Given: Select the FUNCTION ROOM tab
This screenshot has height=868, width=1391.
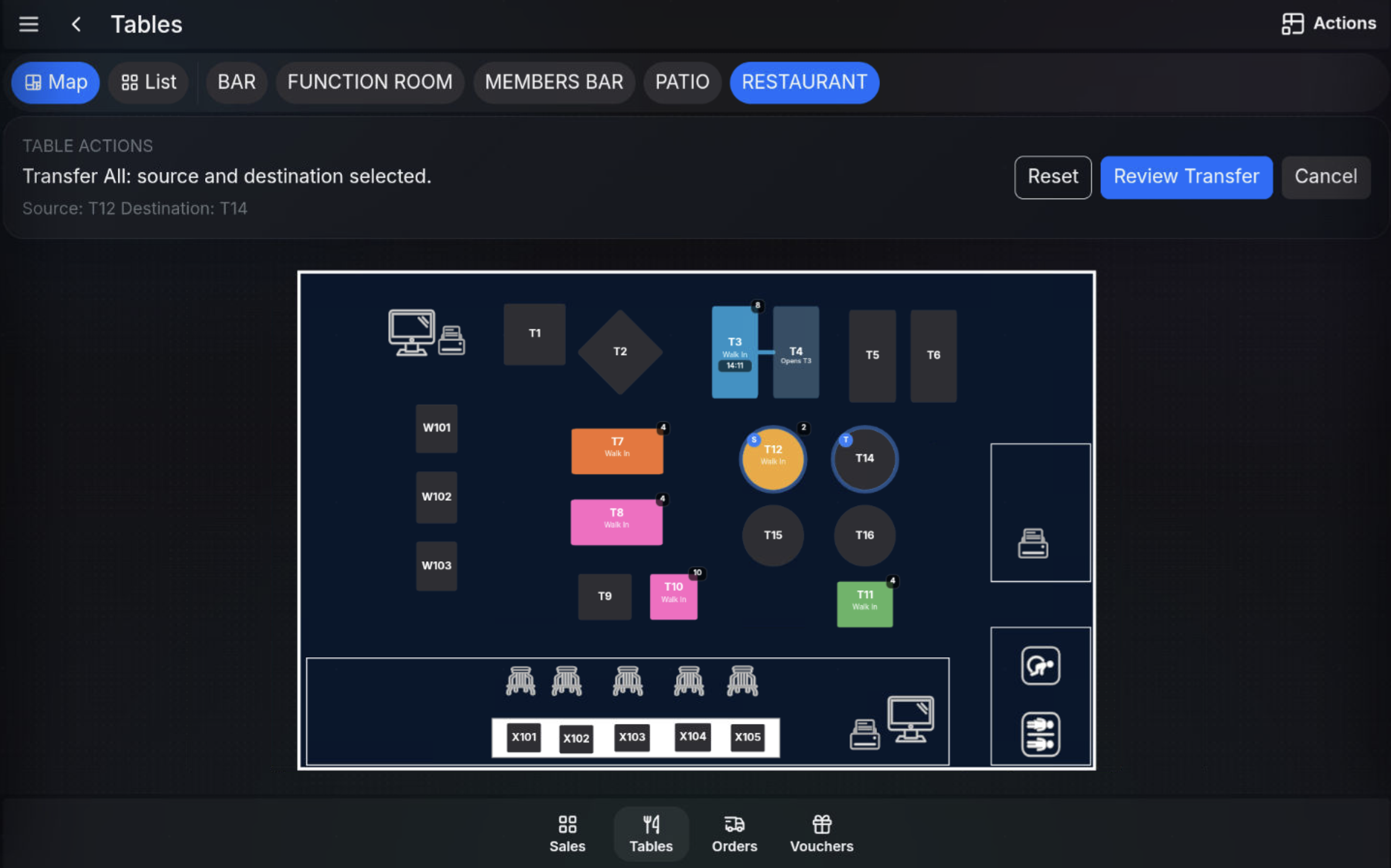Looking at the screenshot, I should [370, 82].
